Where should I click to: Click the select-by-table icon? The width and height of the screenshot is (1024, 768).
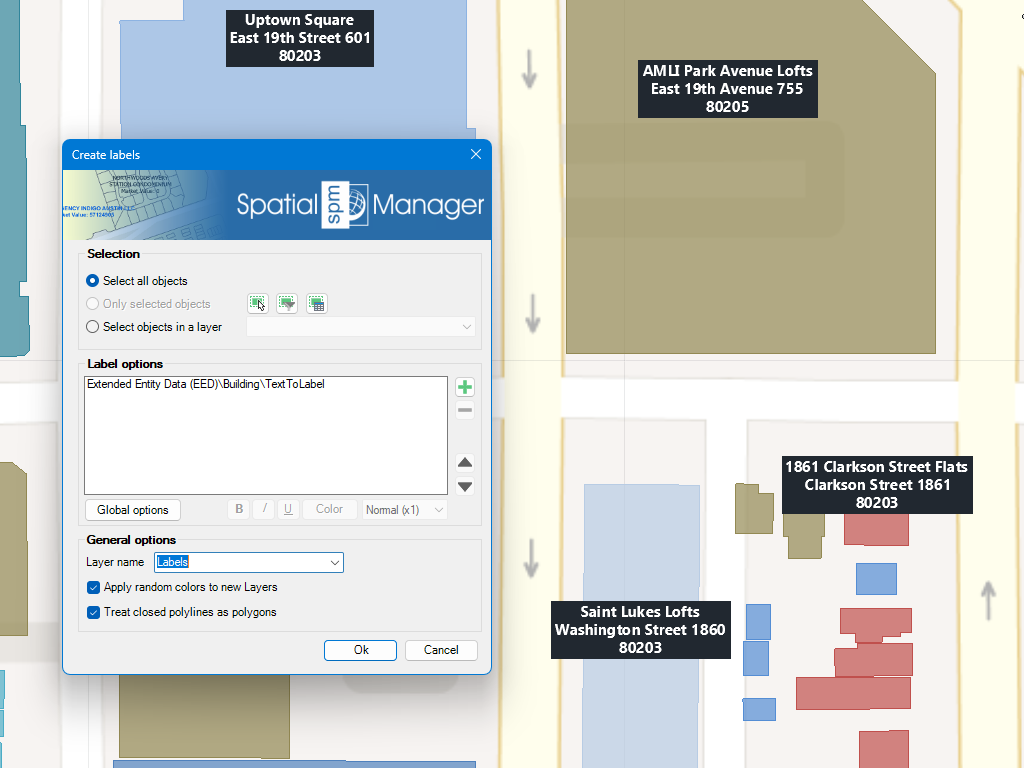click(317, 304)
